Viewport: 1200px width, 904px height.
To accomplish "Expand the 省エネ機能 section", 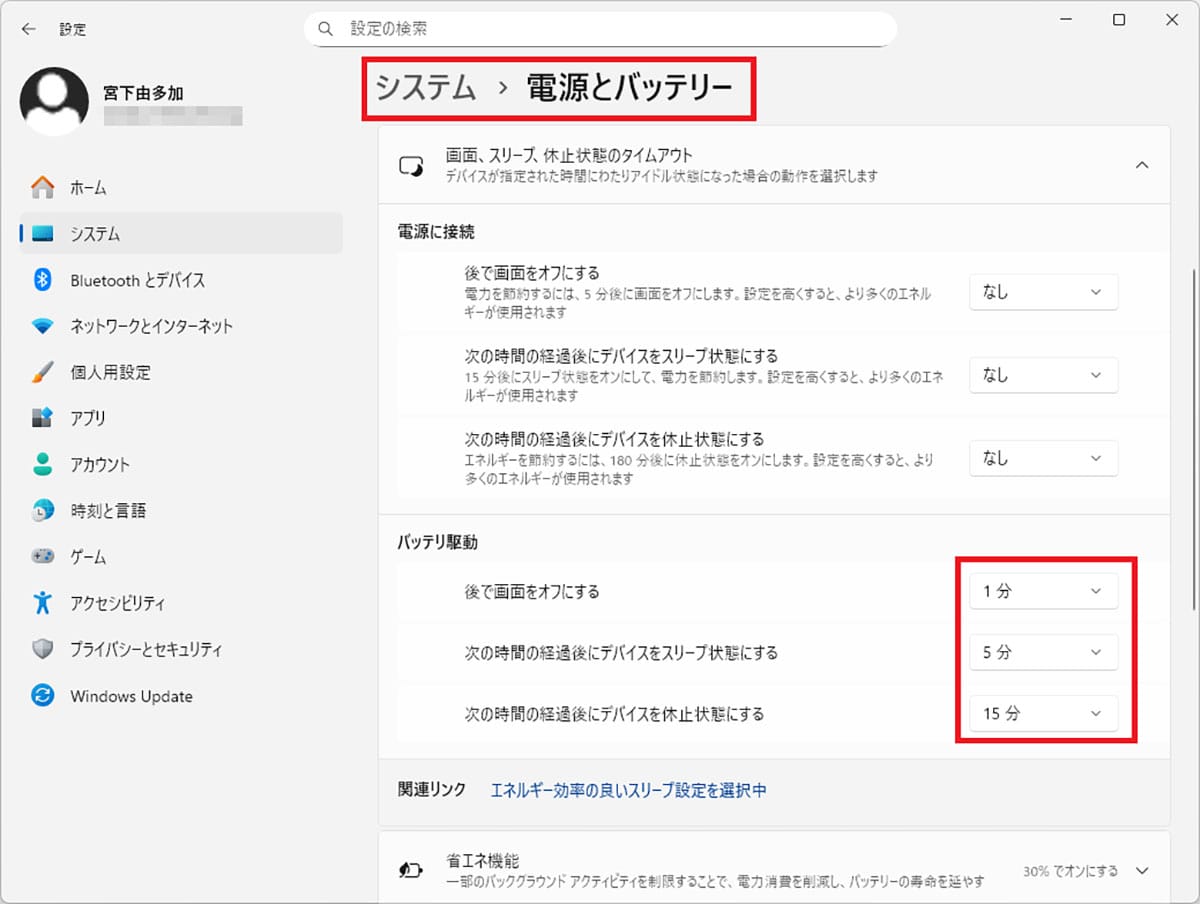I will 1141,870.
